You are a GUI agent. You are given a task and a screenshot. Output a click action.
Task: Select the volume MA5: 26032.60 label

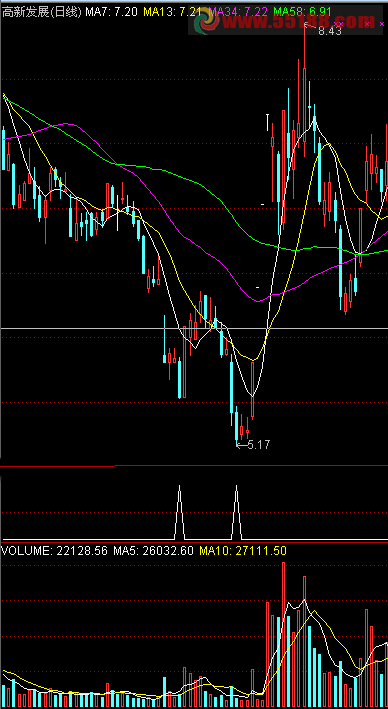tap(153, 551)
